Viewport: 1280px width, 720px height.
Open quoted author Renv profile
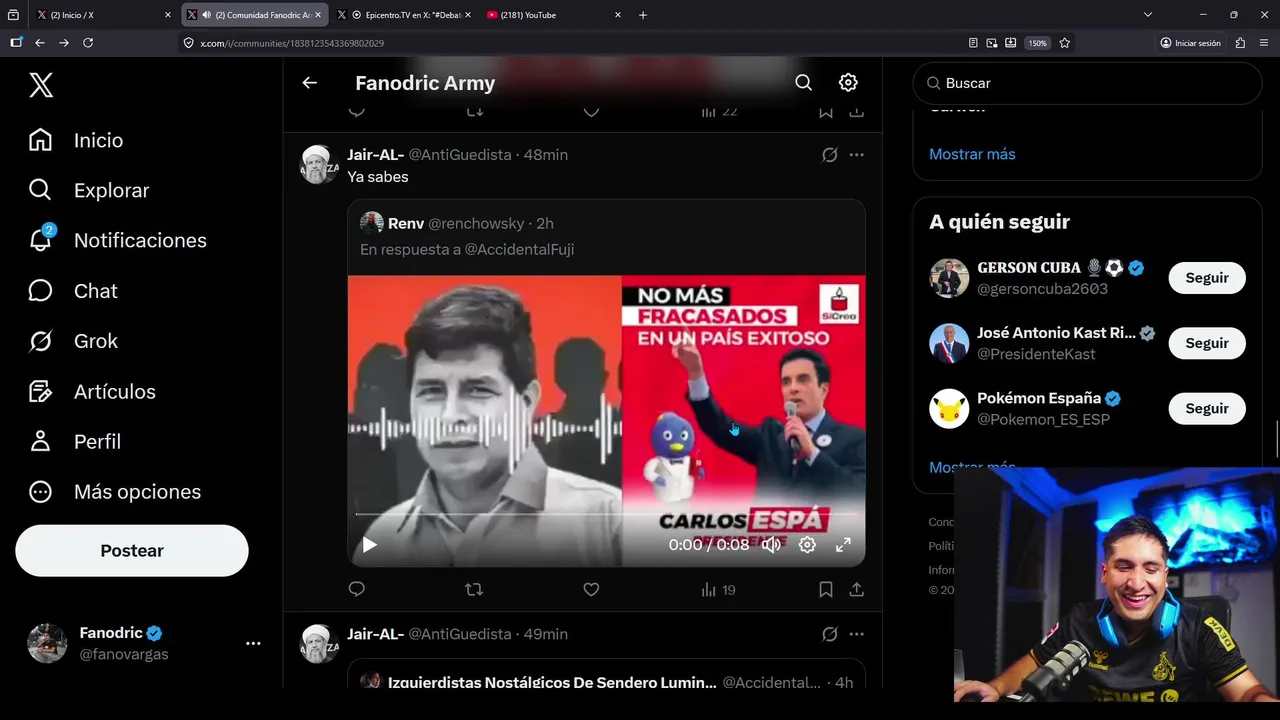(406, 223)
